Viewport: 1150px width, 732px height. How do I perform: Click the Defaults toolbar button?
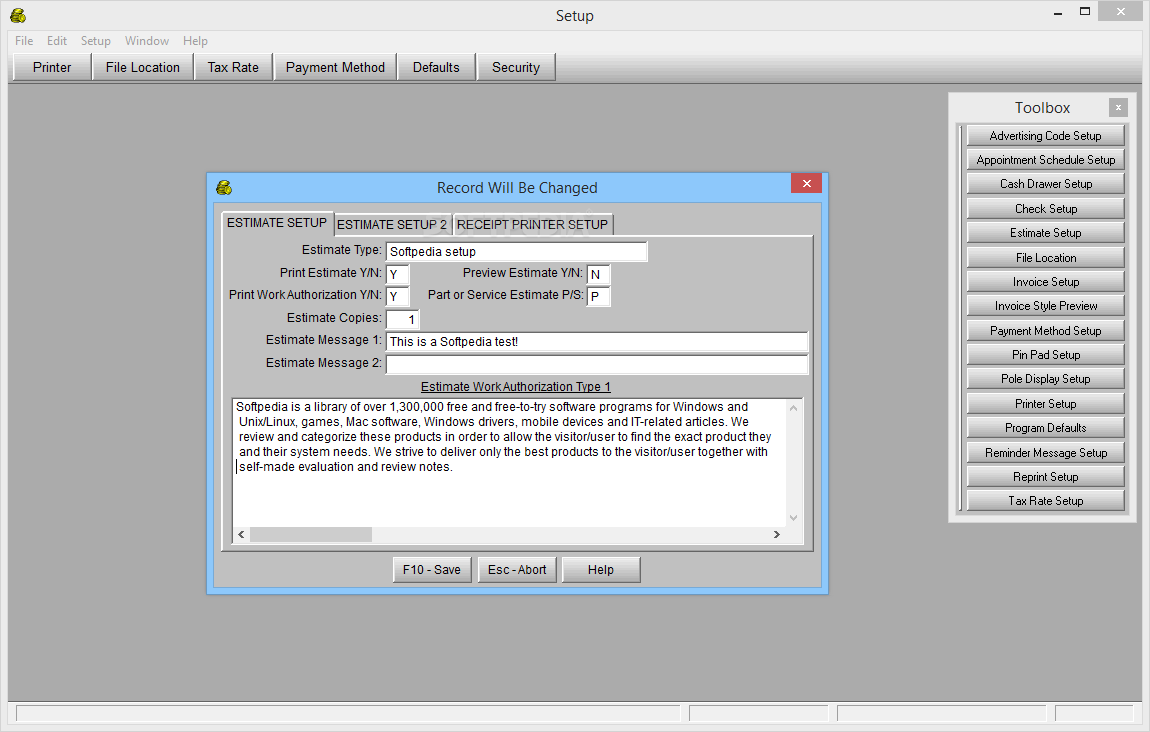click(436, 67)
